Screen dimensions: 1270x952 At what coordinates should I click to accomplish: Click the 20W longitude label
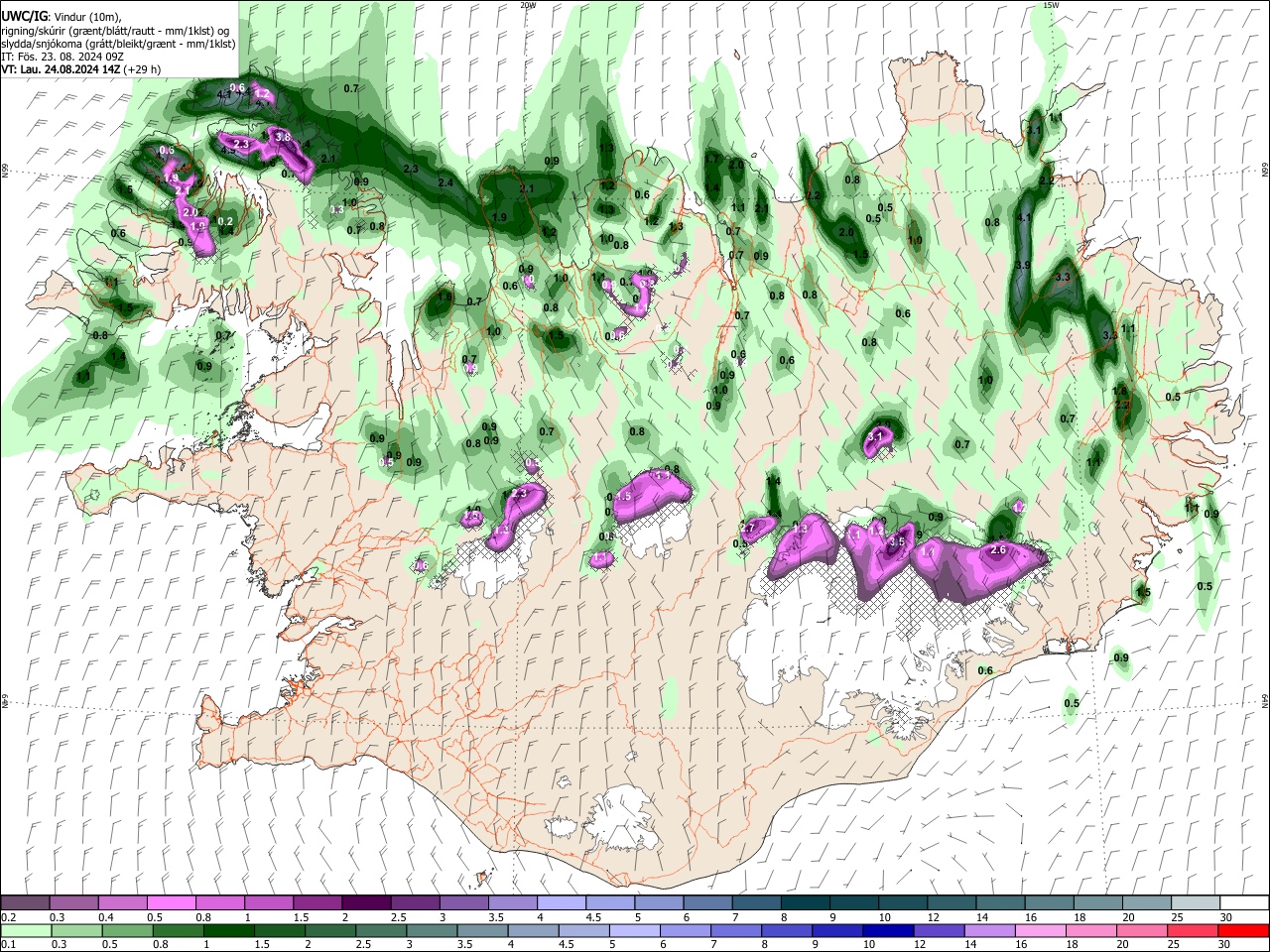tap(528, 5)
